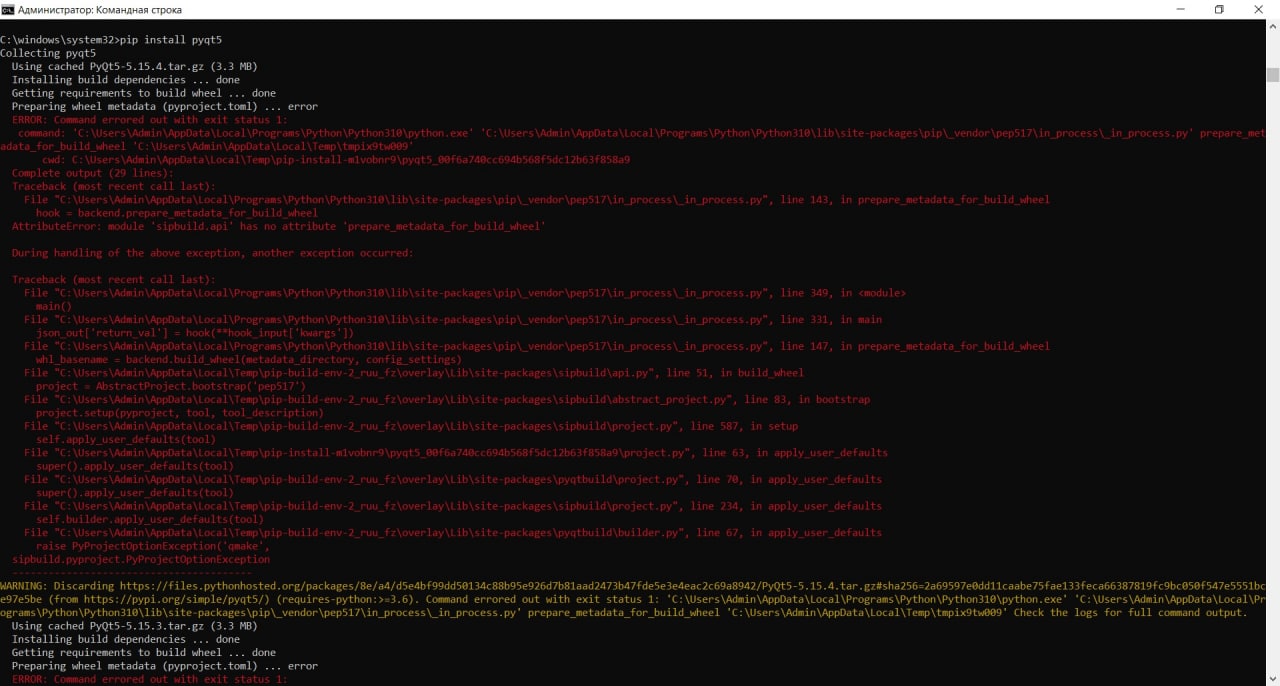Click the 'project.py", line 587, in setup' line

tap(411, 426)
